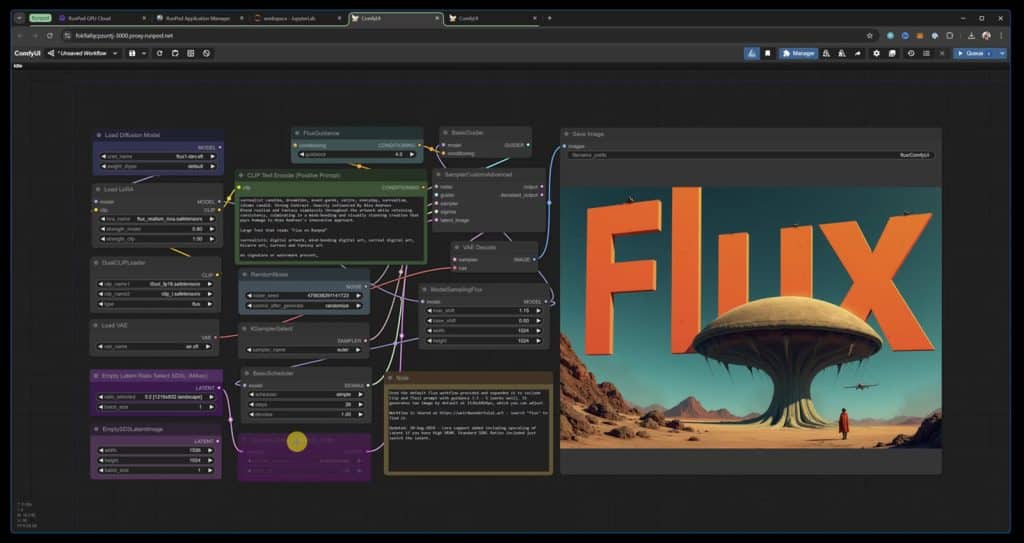Click the green Runpod tab group label
1024x543 pixels.
click(40, 18)
